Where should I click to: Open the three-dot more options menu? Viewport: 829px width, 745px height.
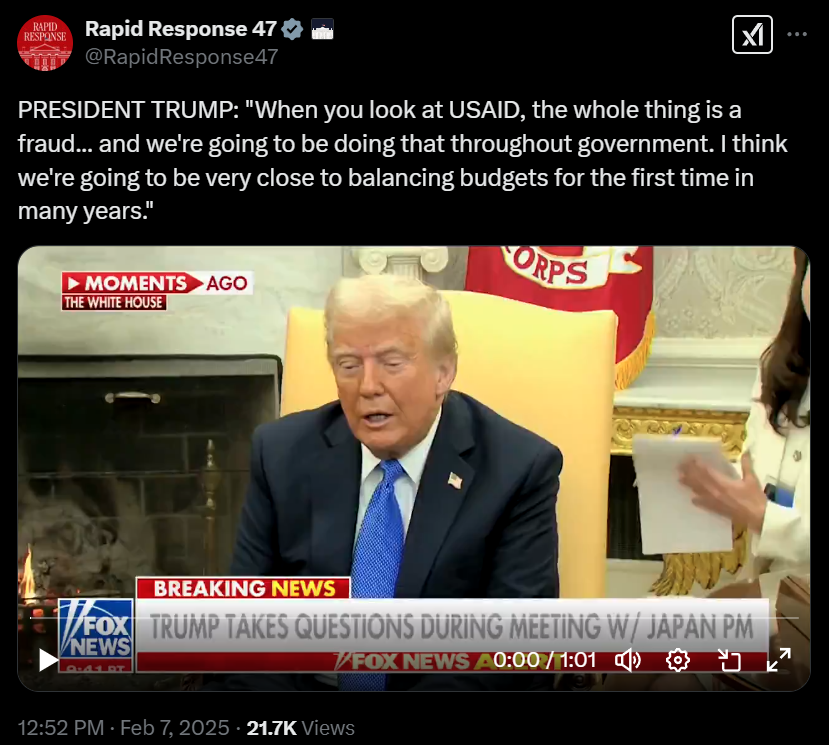click(797, 34)
